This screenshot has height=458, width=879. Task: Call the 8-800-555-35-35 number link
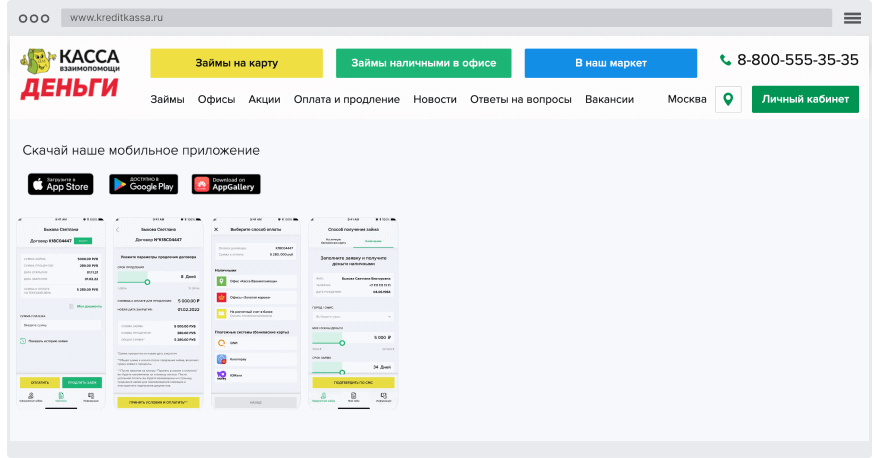(798, 60)
